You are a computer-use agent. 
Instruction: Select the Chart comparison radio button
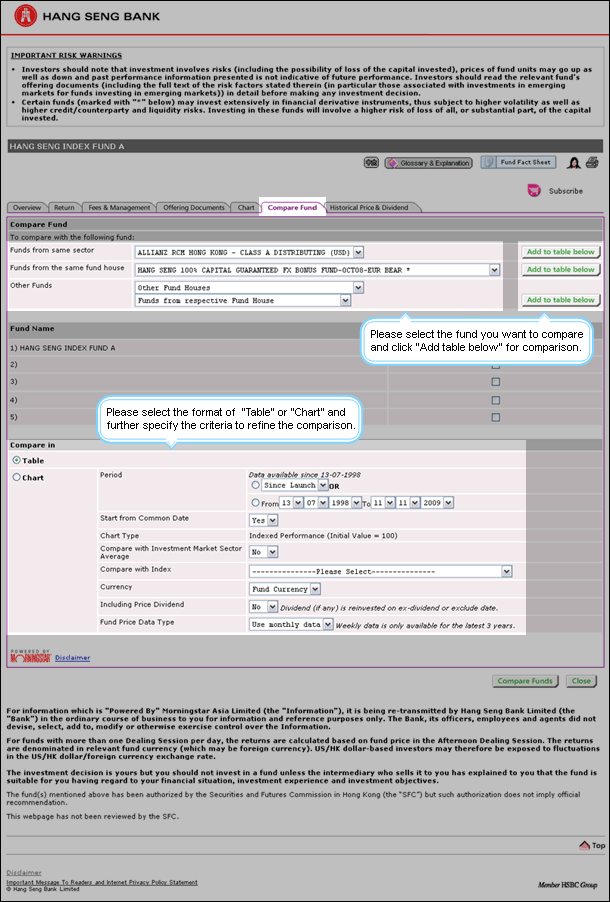[x=17, y=477]
